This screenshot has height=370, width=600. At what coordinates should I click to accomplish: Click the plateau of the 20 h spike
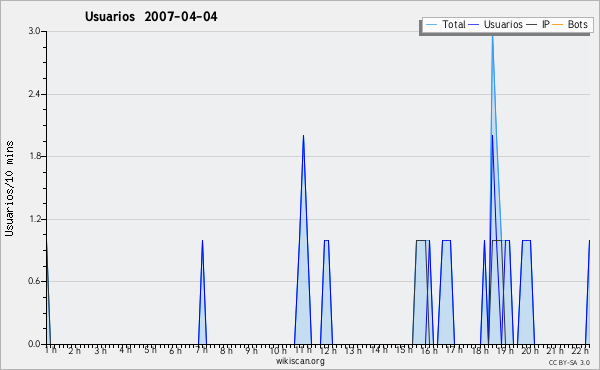coord(526,241)
